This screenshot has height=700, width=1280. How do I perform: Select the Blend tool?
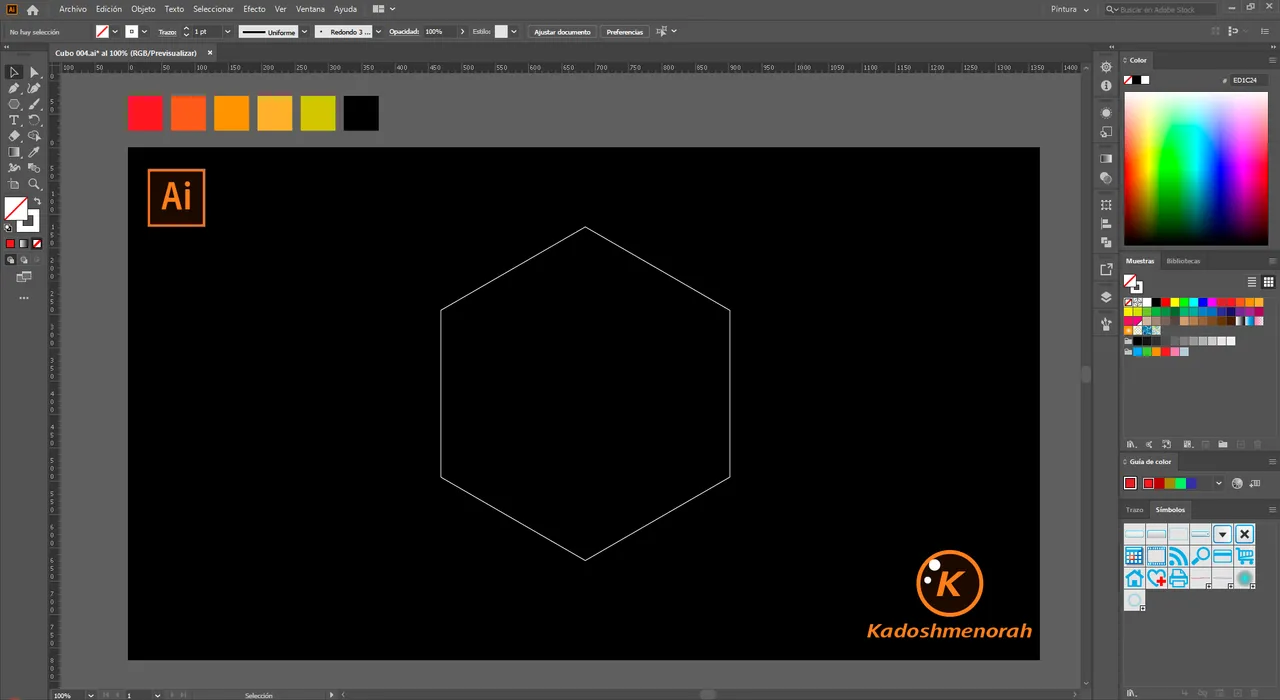34,168
